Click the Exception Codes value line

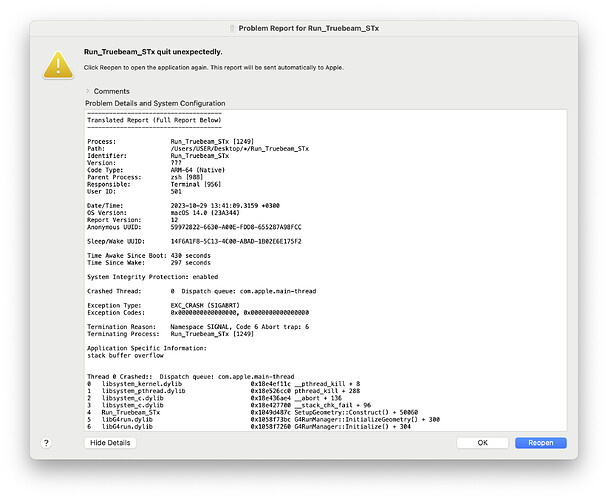pyautogui.click(x=240, y=313)
